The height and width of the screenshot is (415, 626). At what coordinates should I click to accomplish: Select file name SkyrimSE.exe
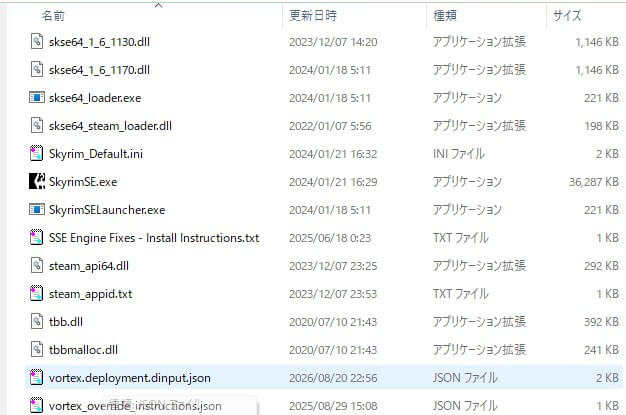point(83,182)
